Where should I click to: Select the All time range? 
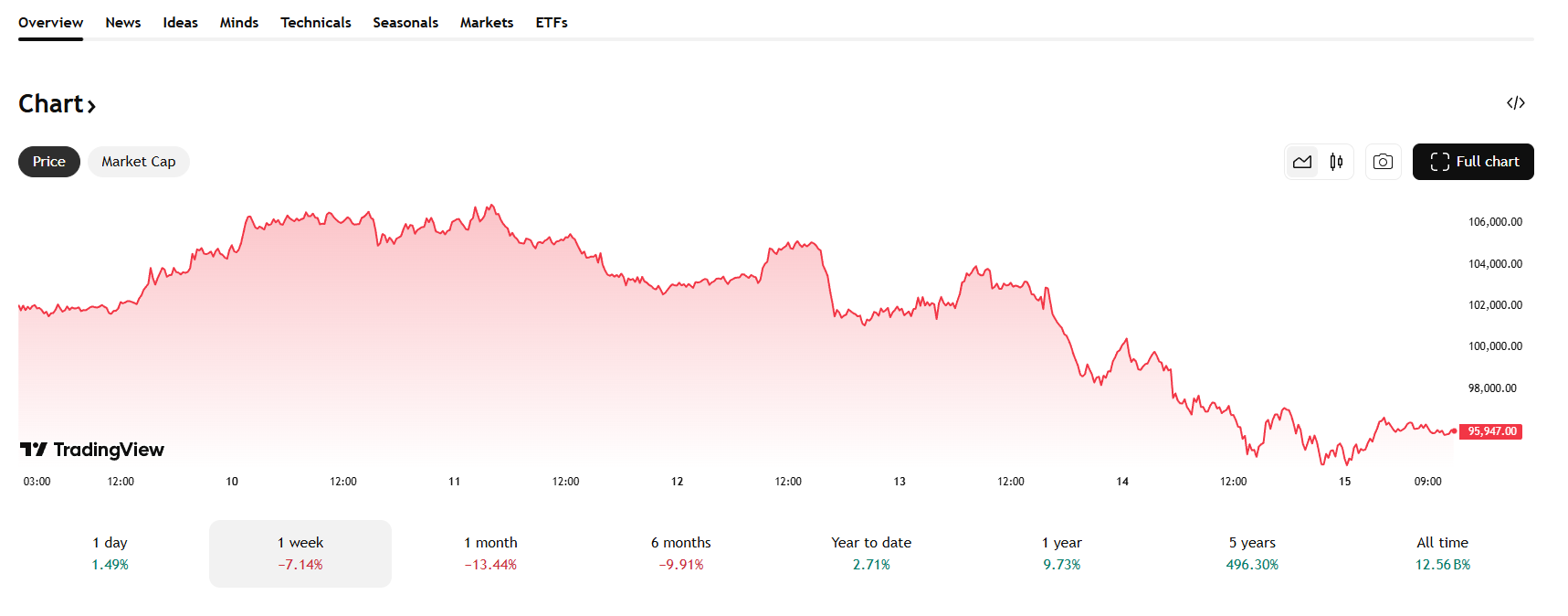[x=1442, y=553]
